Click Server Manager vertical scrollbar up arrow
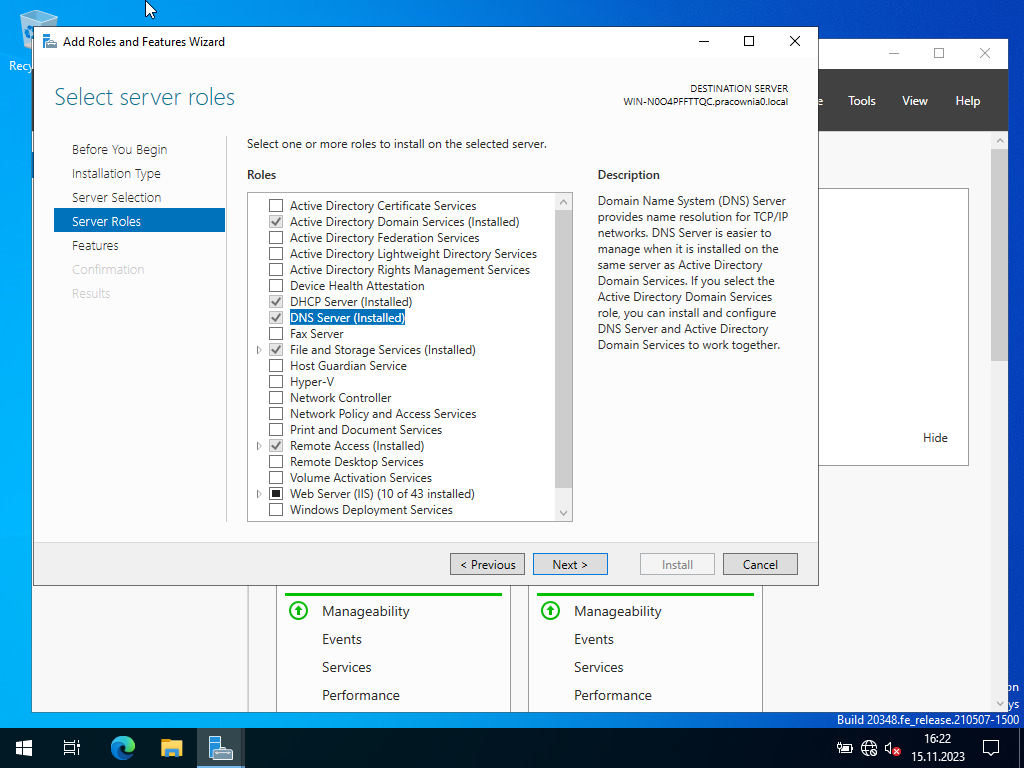 [1000, 140]
